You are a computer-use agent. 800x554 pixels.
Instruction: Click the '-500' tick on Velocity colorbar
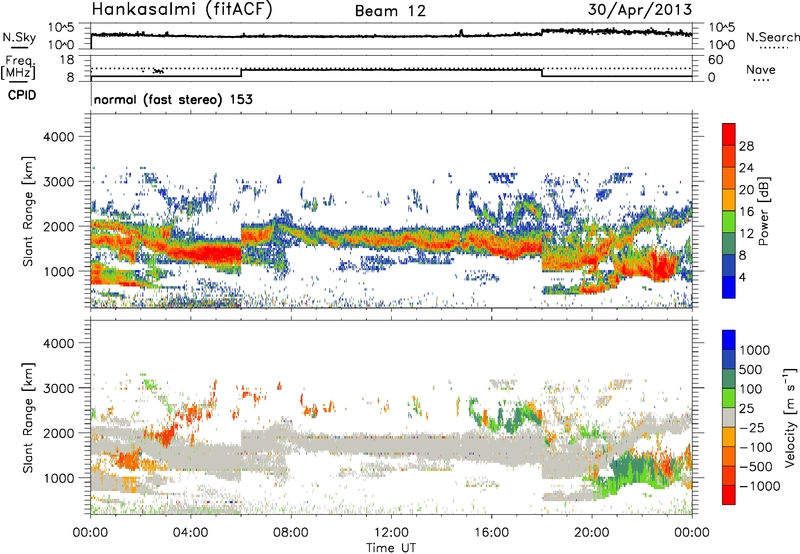(x=756, y=467)
